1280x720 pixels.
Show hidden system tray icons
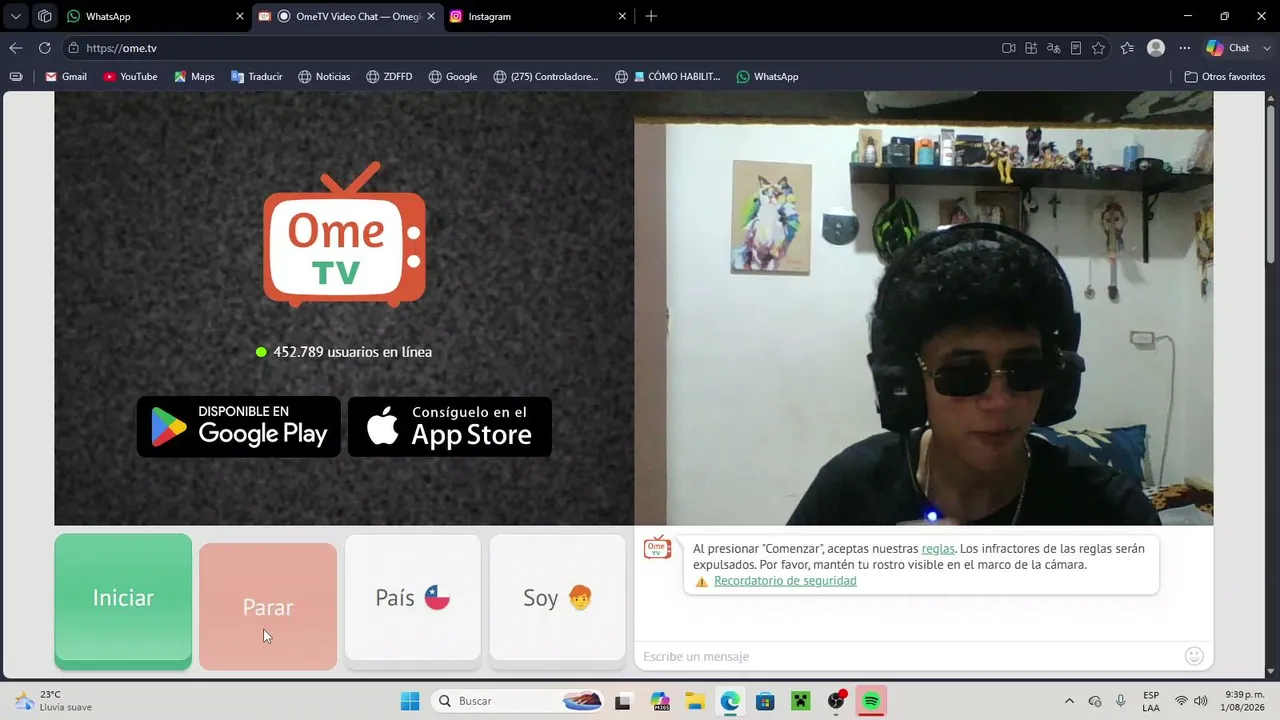coord(1069,701)
